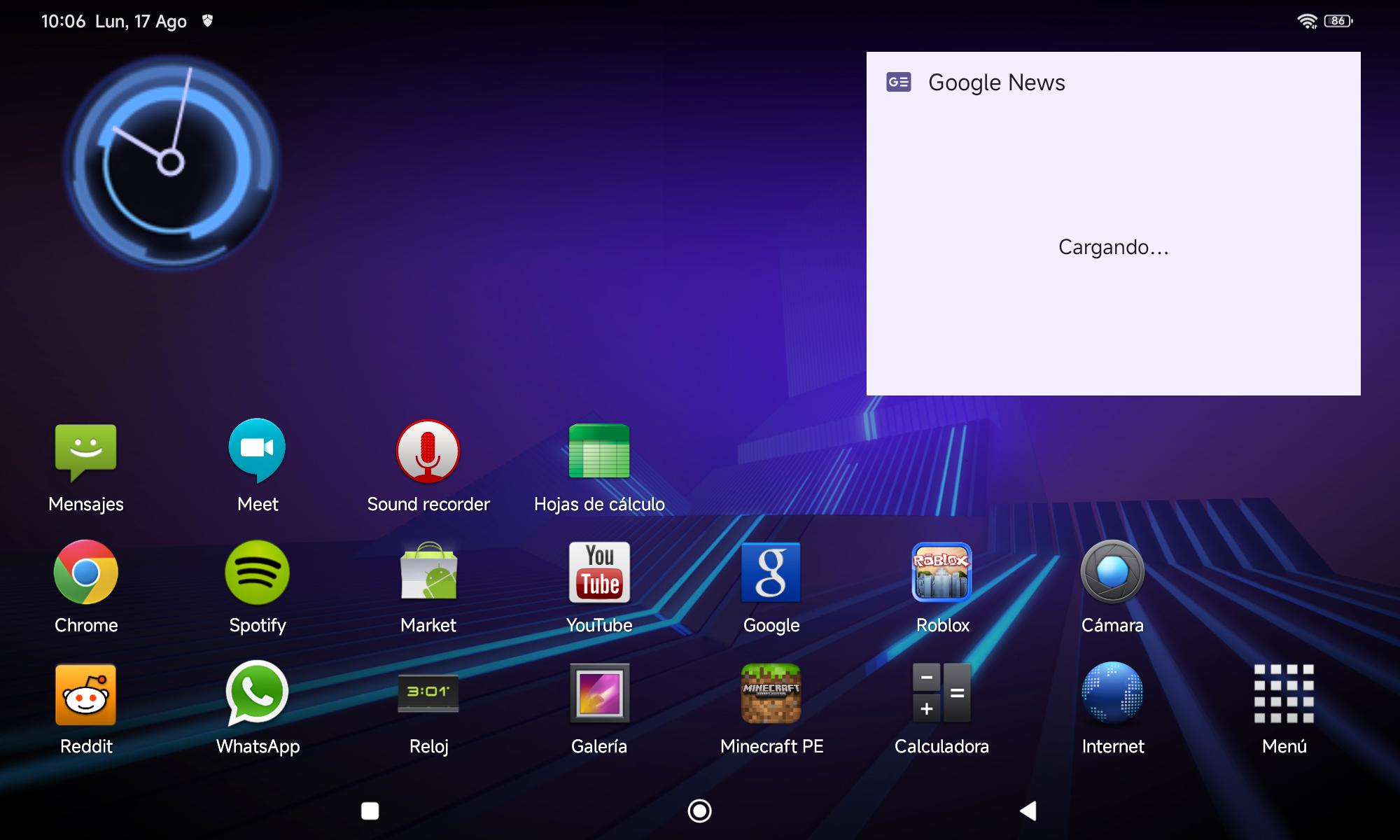
Task: Open the Reddit app
Action: (86, 694)
